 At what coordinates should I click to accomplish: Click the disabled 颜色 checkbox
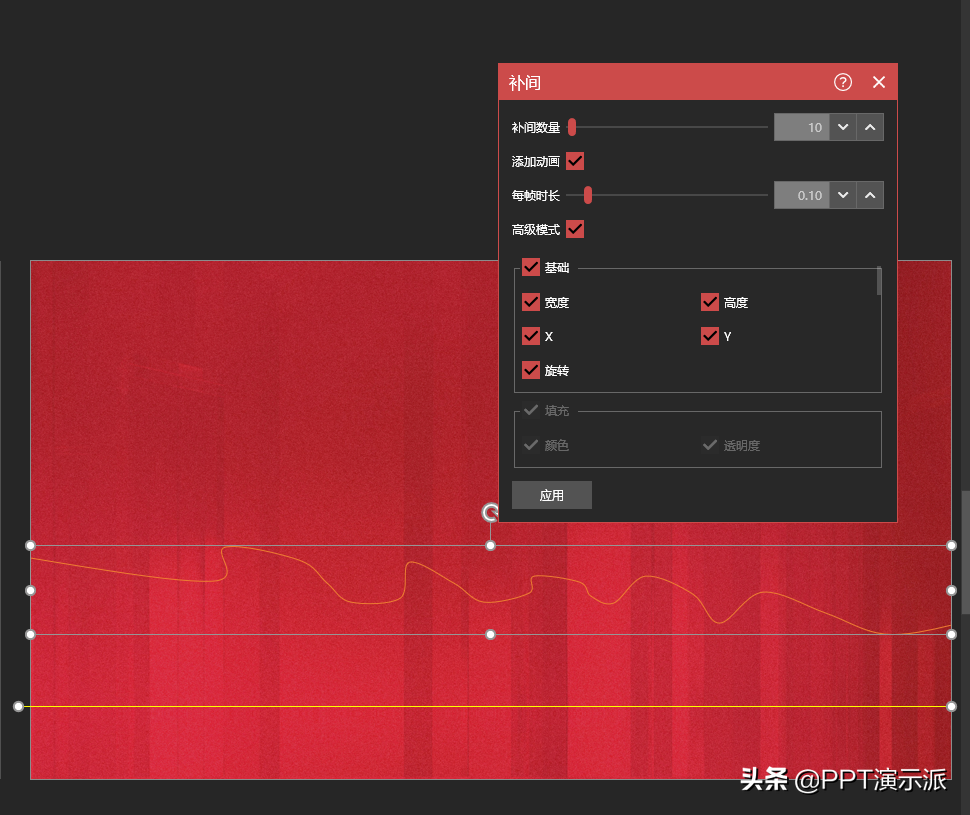[x=531, y=444]
